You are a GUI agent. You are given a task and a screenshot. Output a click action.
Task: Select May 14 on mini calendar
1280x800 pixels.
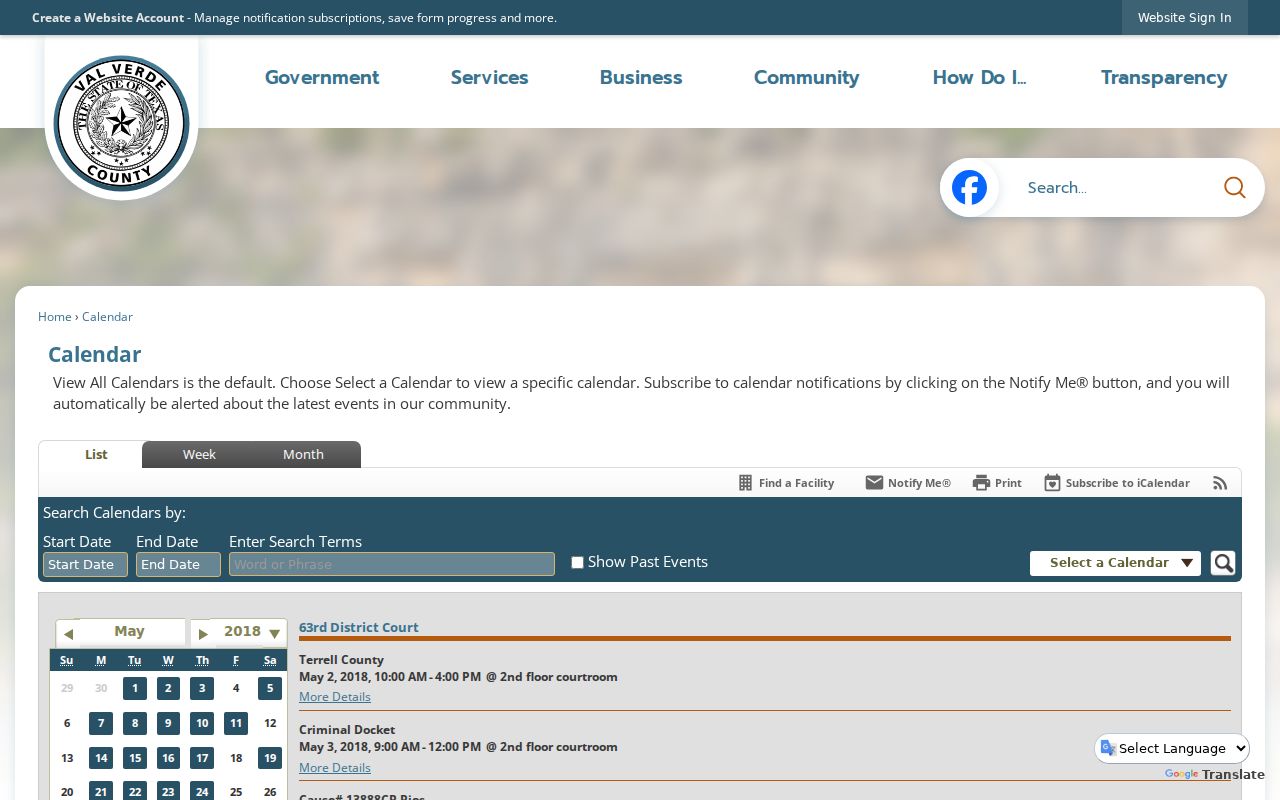[x=101, y=758]
